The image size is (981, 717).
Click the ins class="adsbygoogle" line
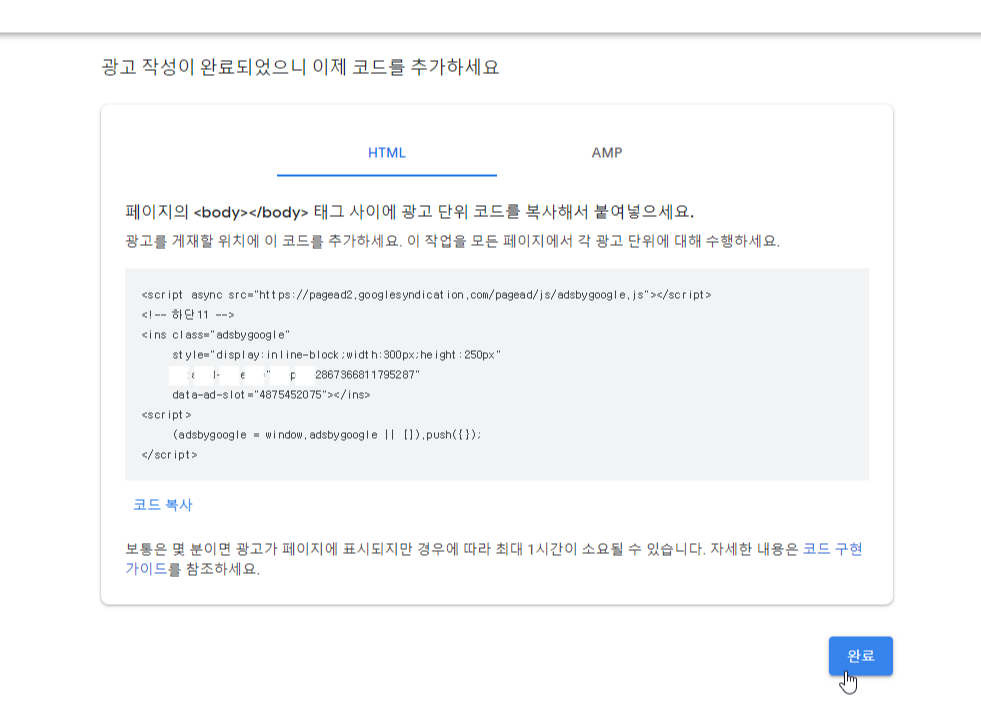tap(216, 335)
